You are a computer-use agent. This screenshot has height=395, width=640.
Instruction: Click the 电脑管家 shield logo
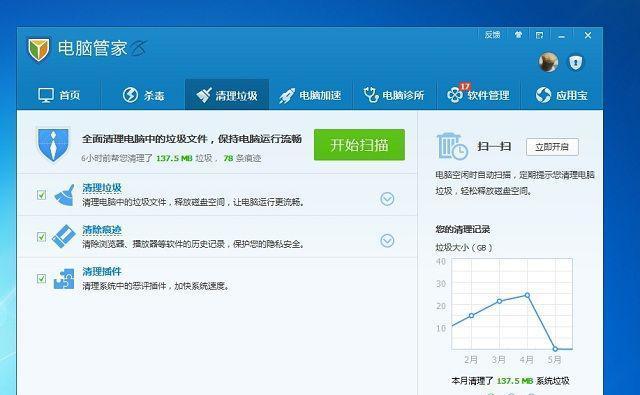pos(38,49)
